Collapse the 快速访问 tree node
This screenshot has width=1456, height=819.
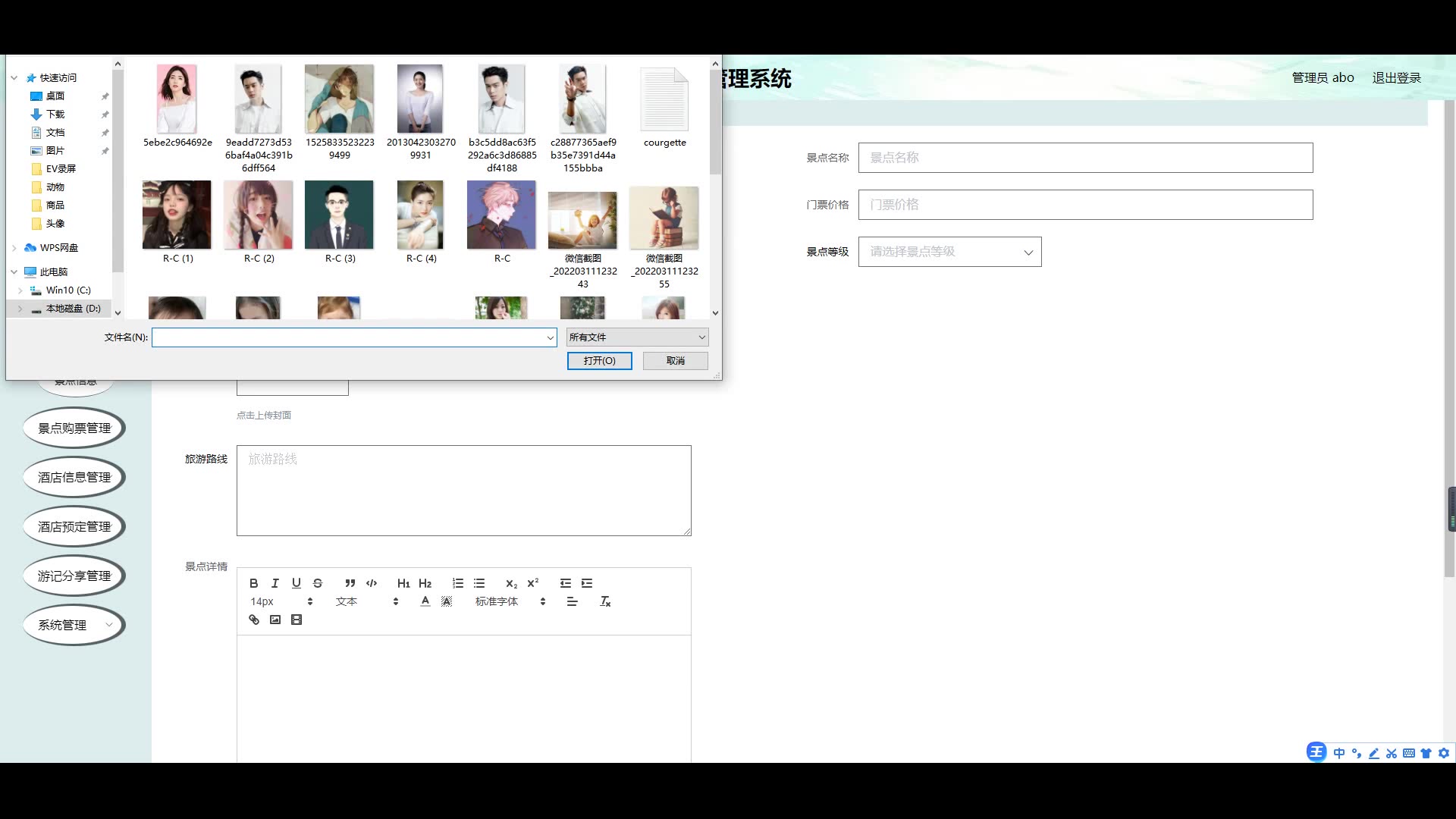click(x=14, y=77)
